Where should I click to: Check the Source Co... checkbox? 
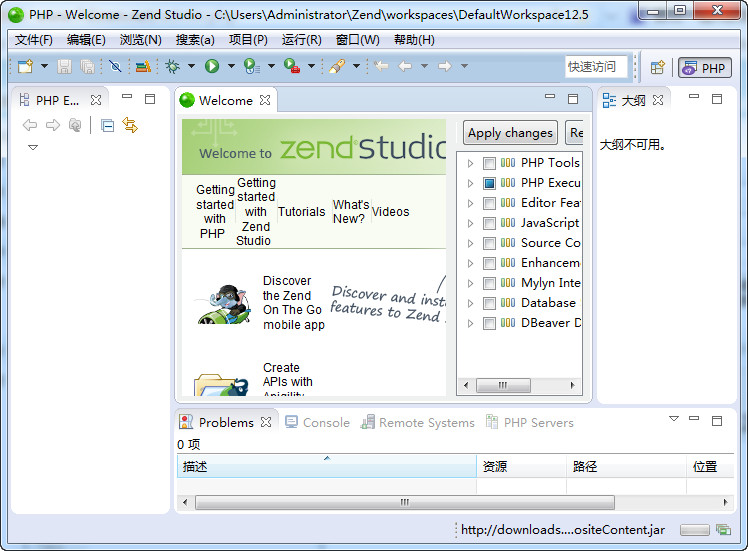pos(489,244)
